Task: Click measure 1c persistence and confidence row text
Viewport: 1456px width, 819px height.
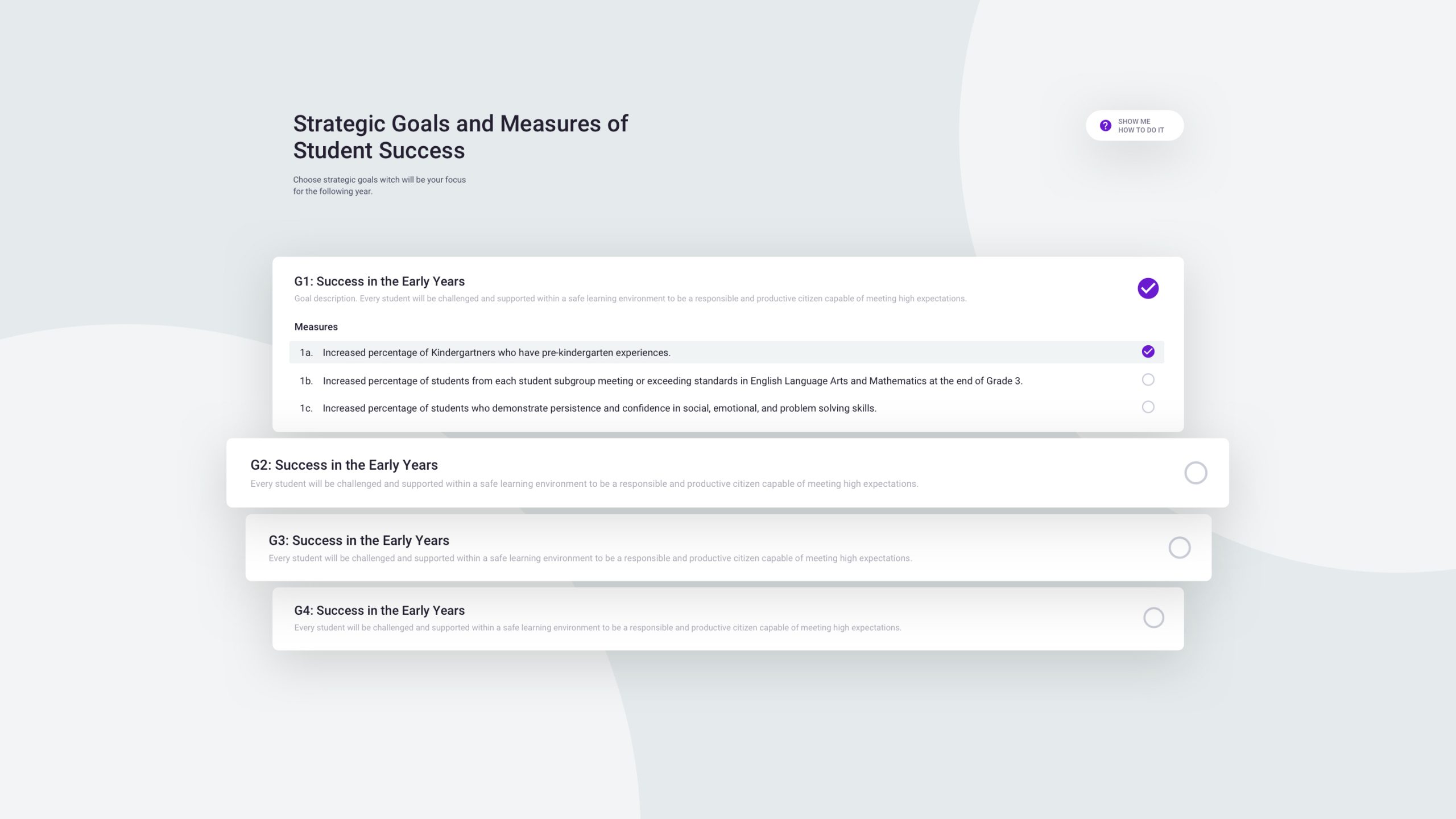Action: 599,408
